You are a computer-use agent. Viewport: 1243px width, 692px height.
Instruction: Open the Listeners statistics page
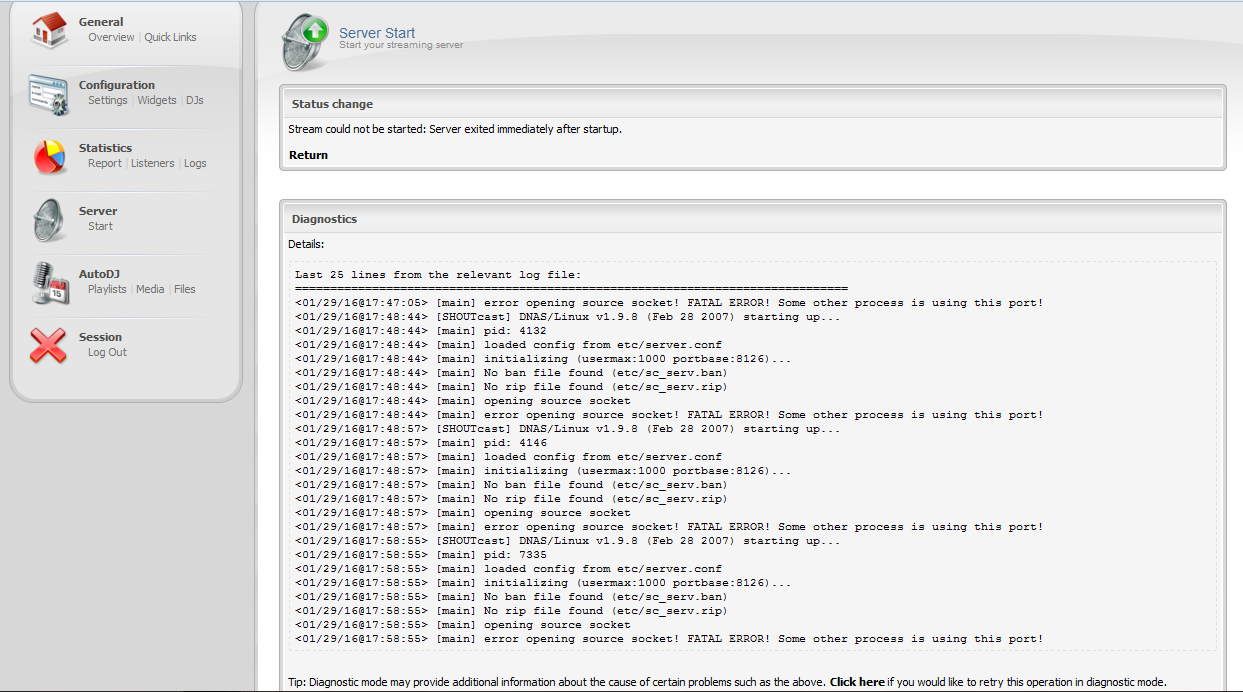click(153, 164)
